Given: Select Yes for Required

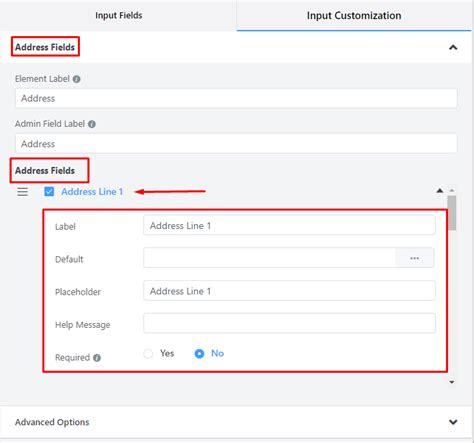Looking at the screenshot, I should coord(148,353).
